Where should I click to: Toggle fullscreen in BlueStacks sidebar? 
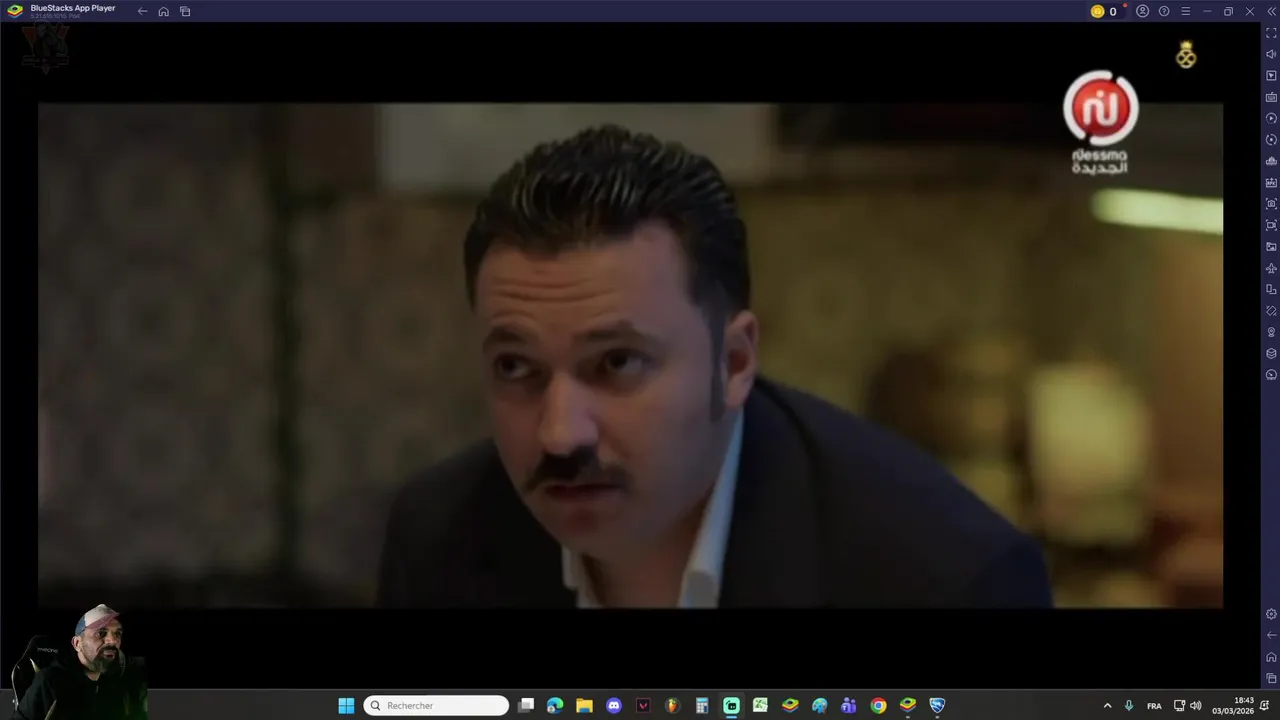(1271, 33)
